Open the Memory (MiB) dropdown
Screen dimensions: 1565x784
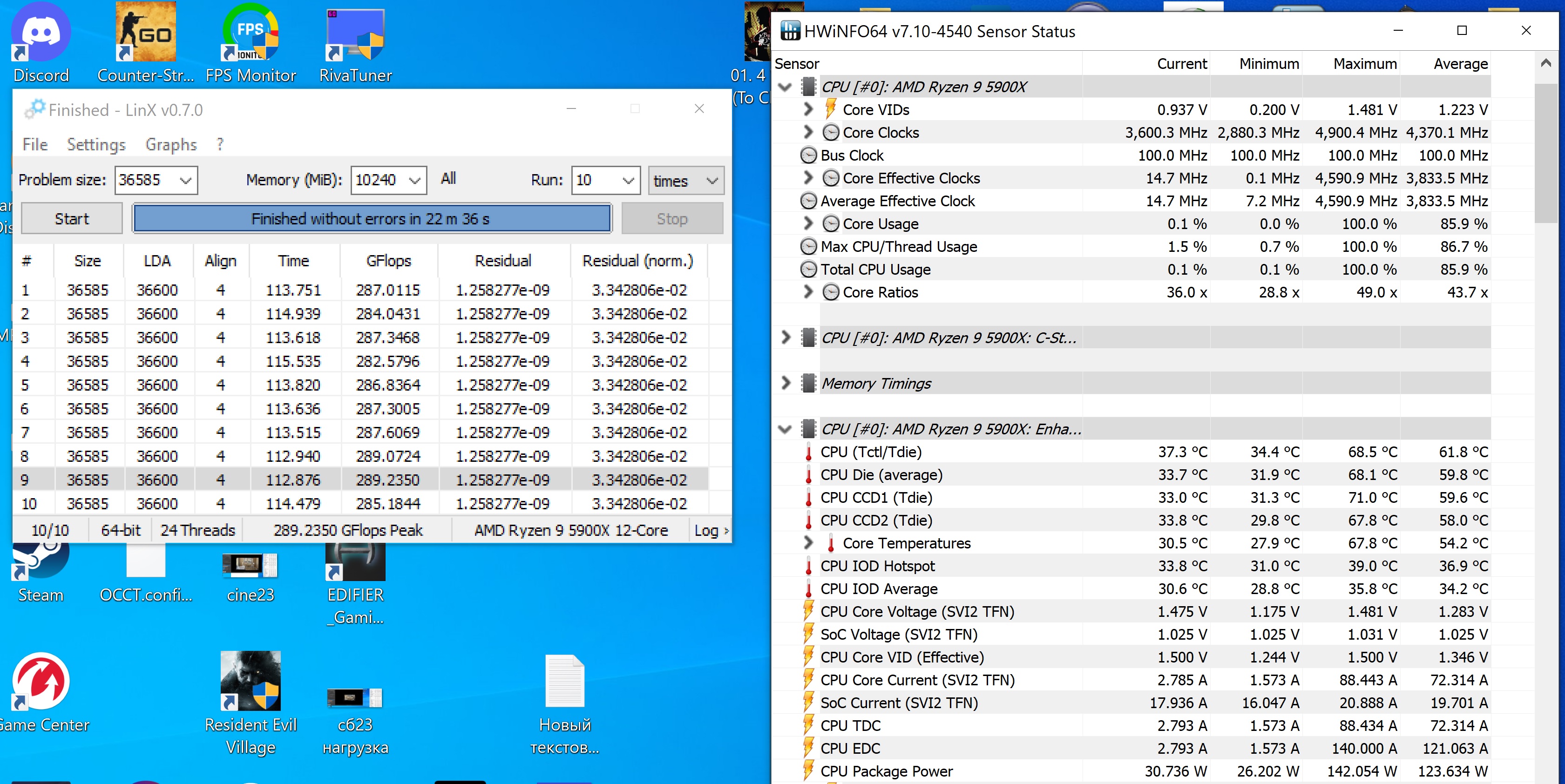click(x=414, y=180)
